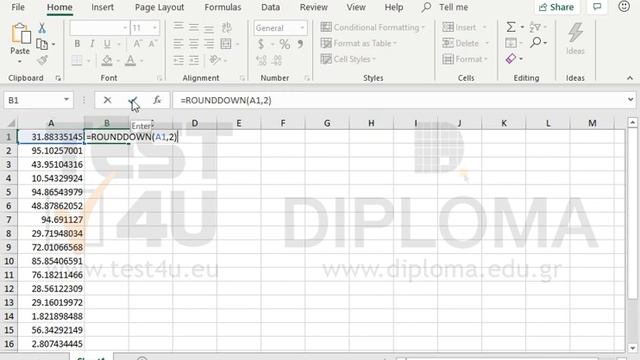Open font name combo box
Screen dimensions: 640x360
point(99,28)
